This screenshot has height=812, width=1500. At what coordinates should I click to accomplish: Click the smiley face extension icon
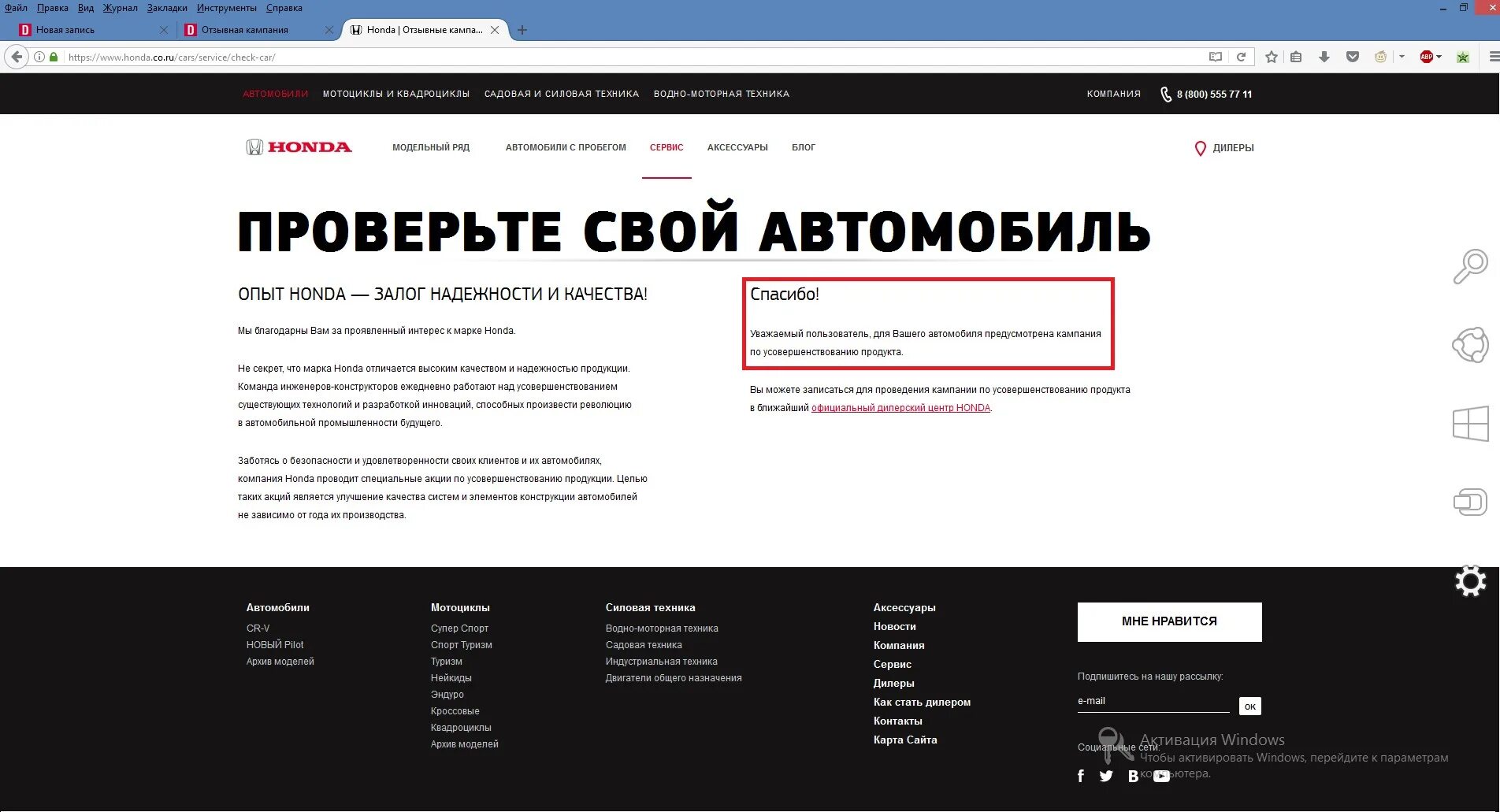point(1380,57)
